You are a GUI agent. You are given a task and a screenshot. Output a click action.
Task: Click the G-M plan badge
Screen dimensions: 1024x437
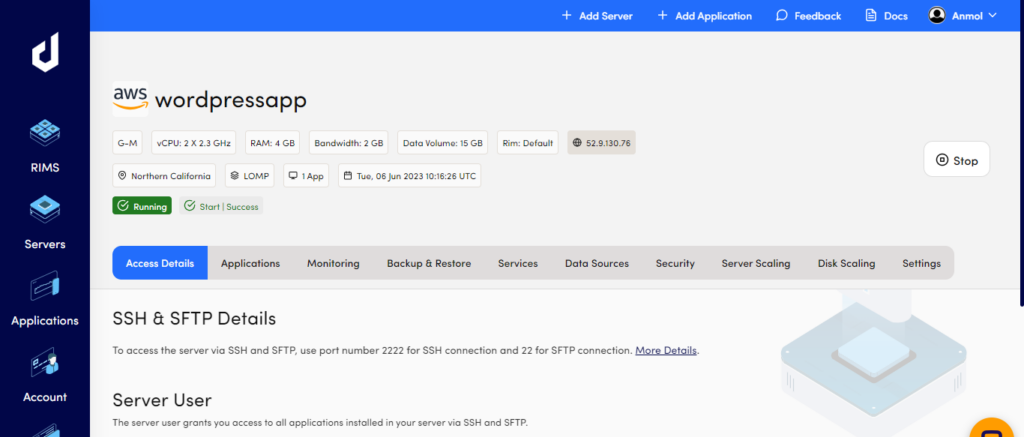[128, 142]
